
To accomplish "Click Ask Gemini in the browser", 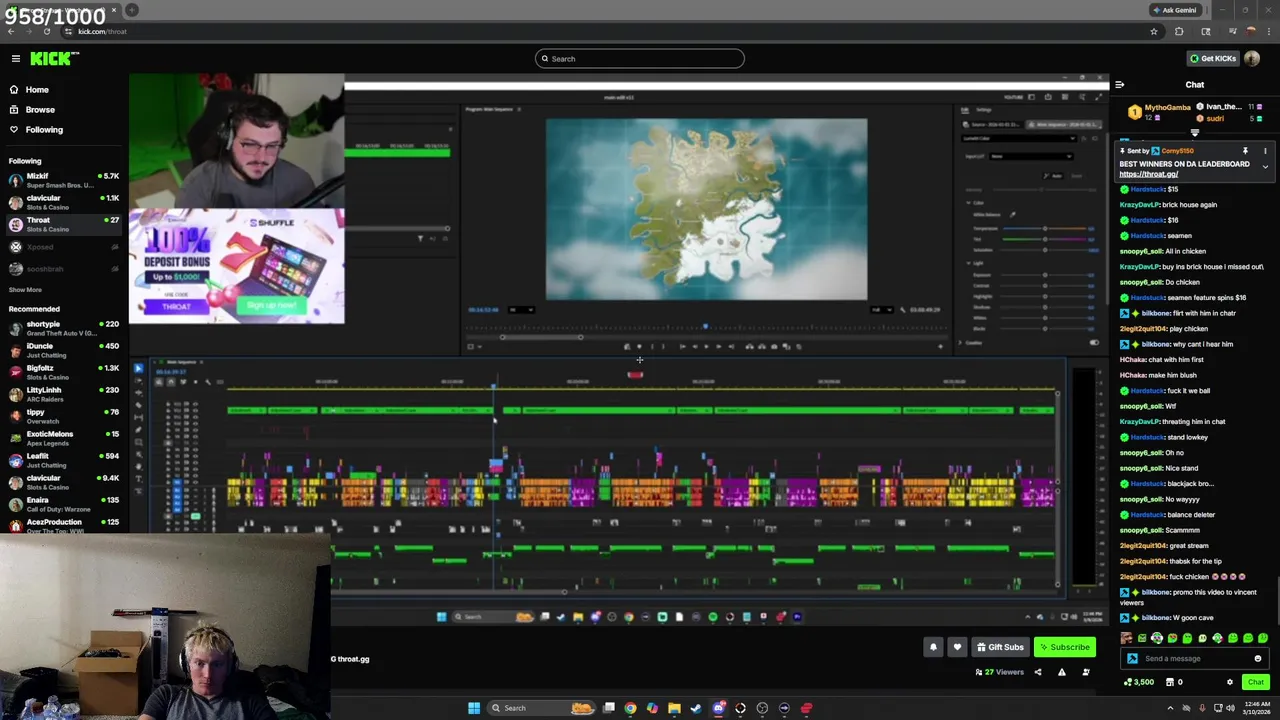I will coord(1174,10).
